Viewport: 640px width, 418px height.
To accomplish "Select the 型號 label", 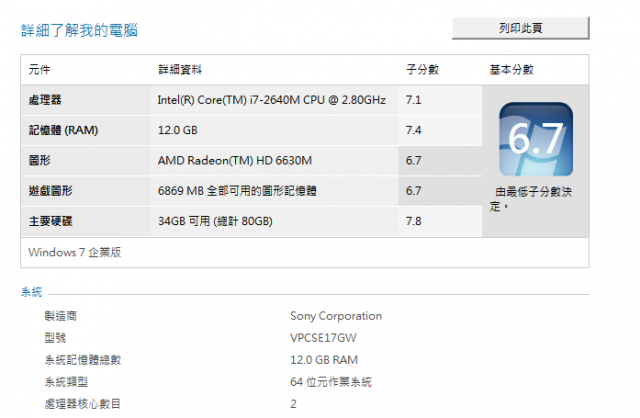I will point(56,338).
